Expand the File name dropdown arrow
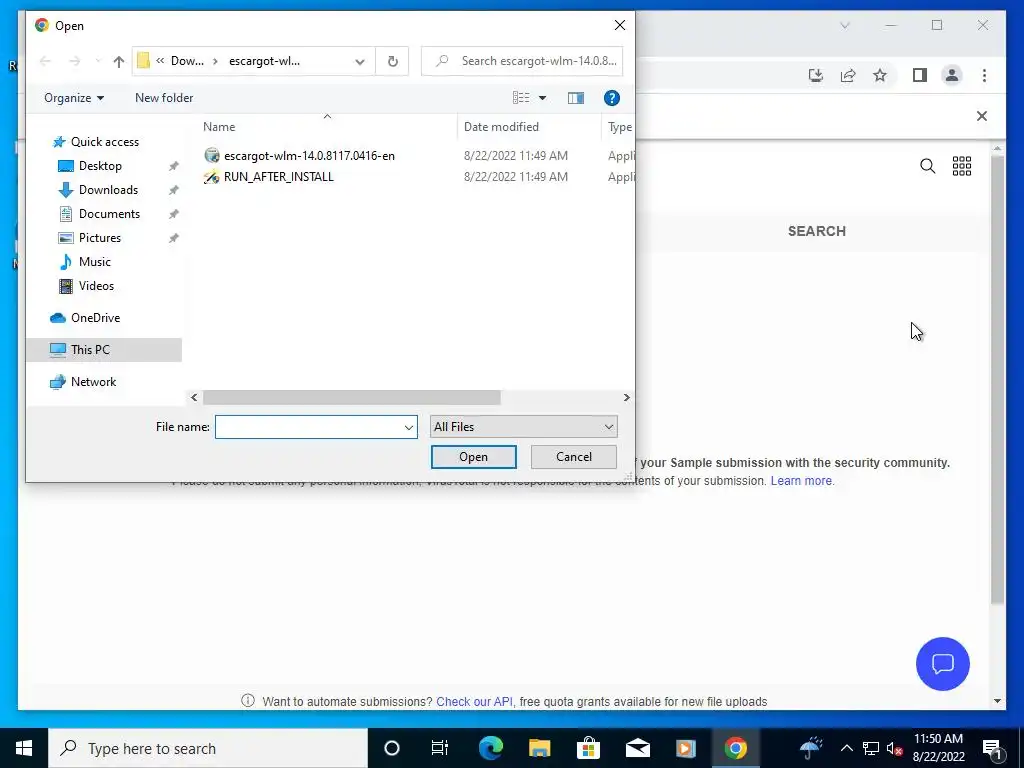 coord(409,427)
